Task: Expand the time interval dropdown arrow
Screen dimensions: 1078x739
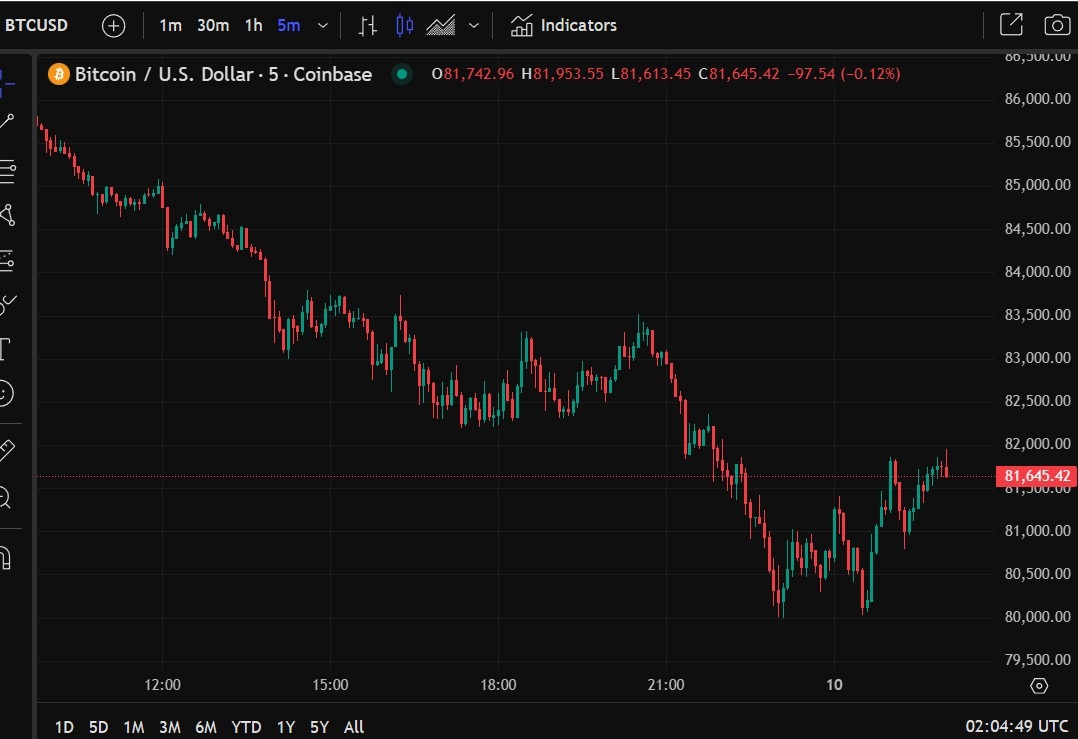Action: [x=322, y=25]
